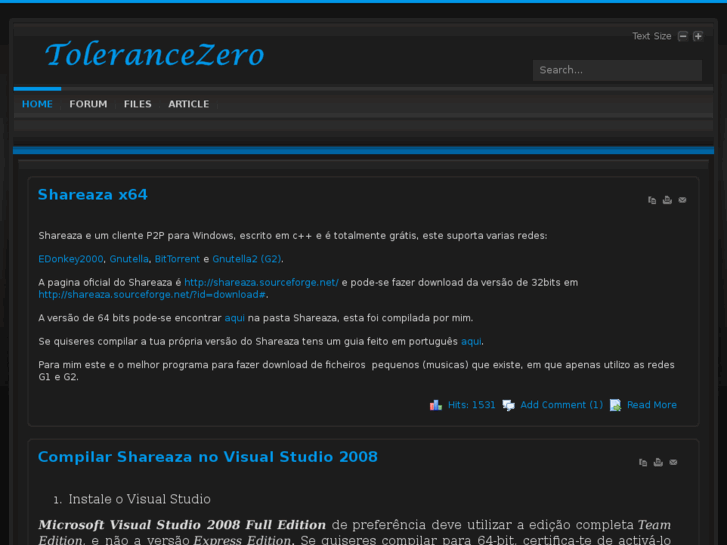
Task: Decrease text size with minus icon
Action: (x=682, y=36)
